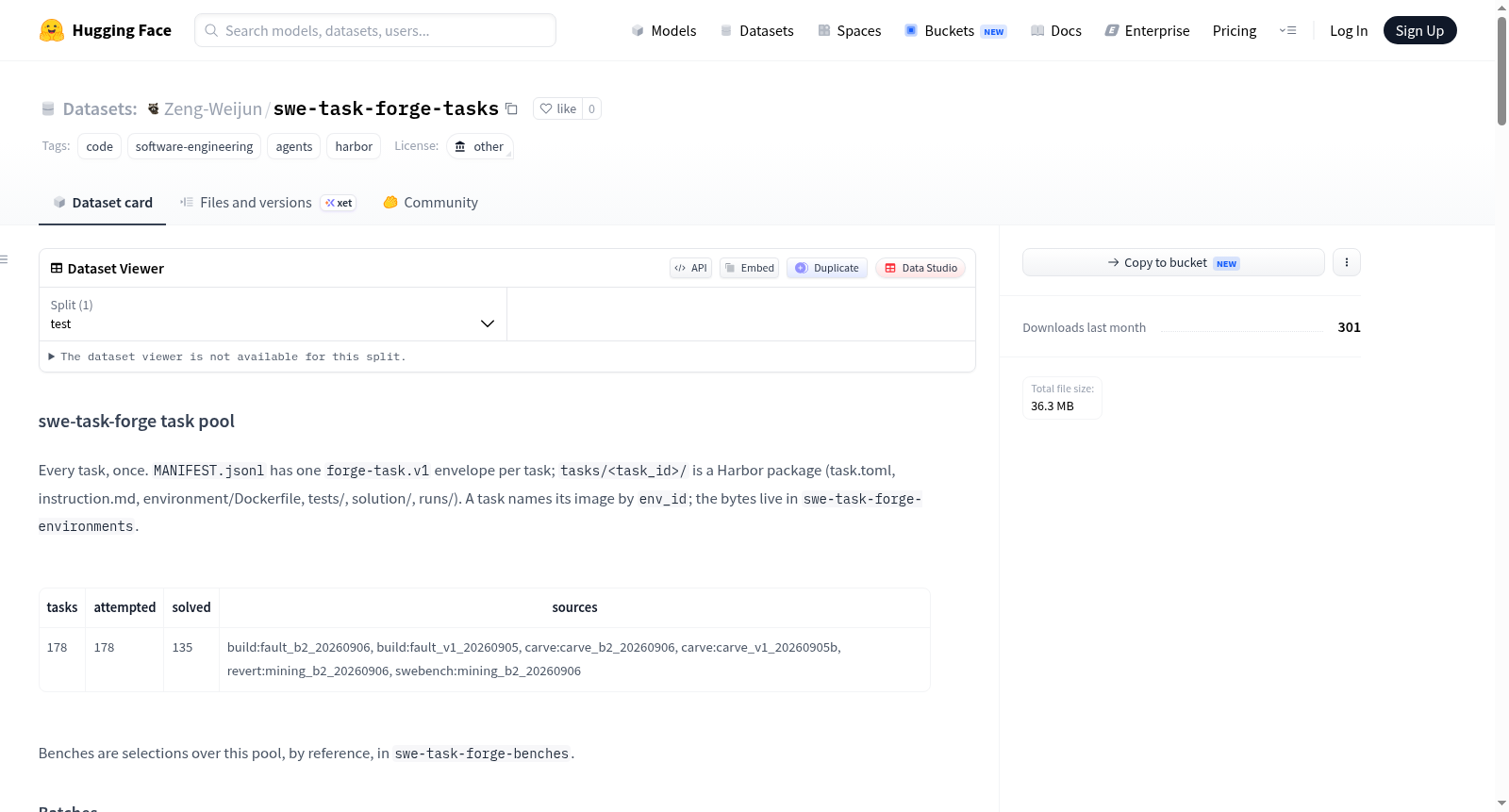Open the swe-task-forge-tasks dataset title link
Screen dimensions: 1509x812
(x=386, y=108)
